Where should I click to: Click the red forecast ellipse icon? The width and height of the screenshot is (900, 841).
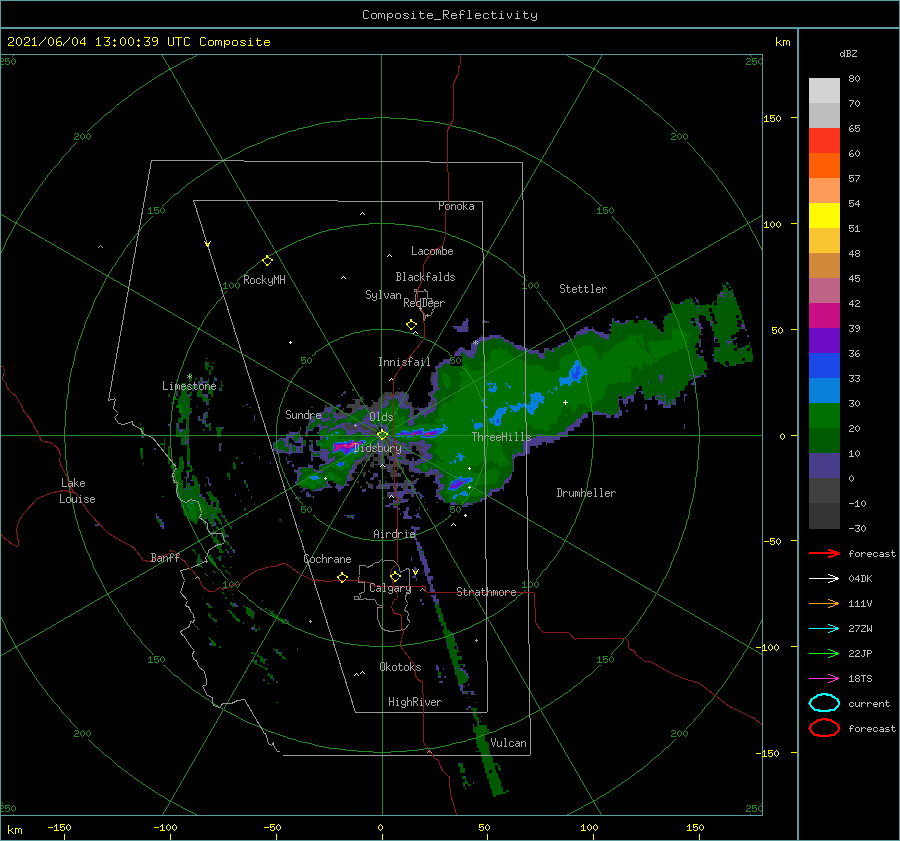(x=824, y=728)
